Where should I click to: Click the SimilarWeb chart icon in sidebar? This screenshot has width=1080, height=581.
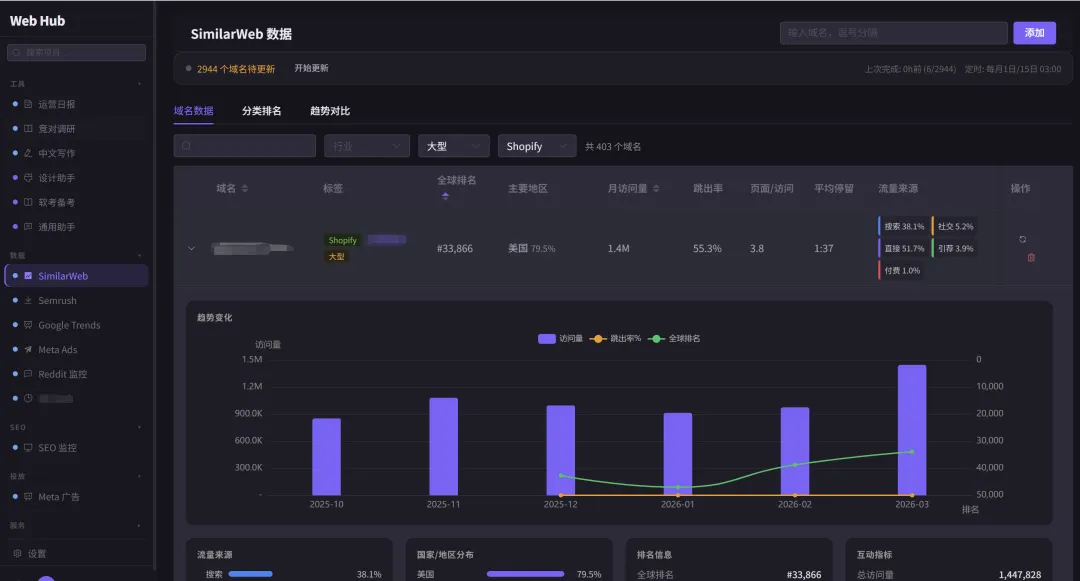(28, 275)
